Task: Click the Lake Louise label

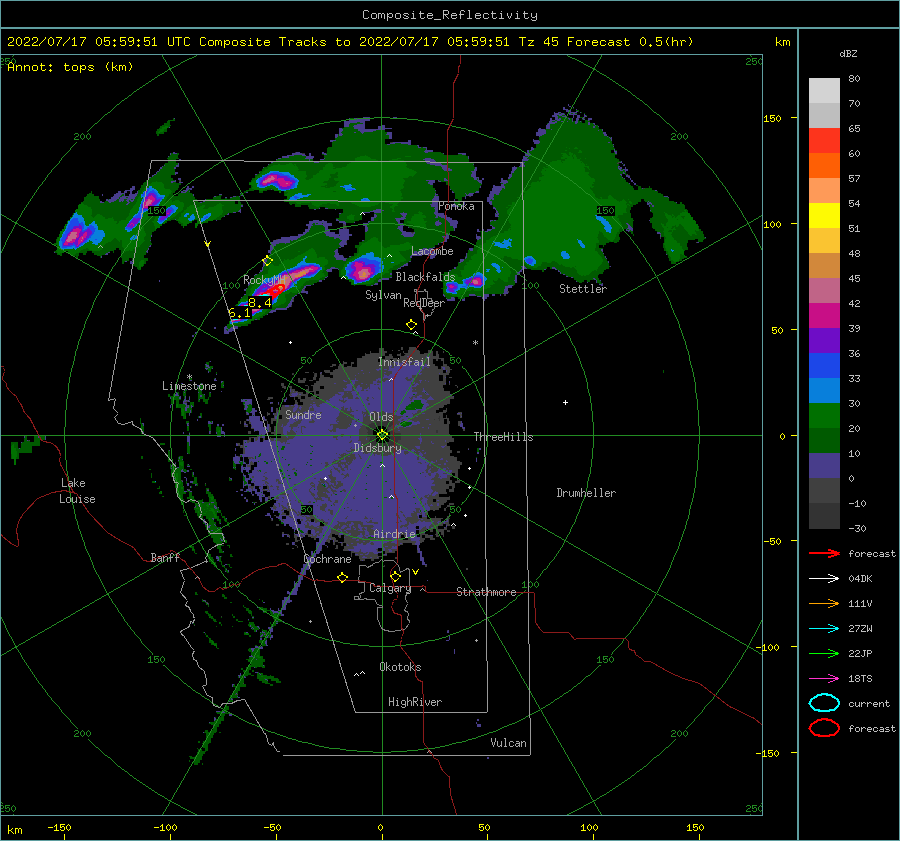Action: [x=77, y=491]
